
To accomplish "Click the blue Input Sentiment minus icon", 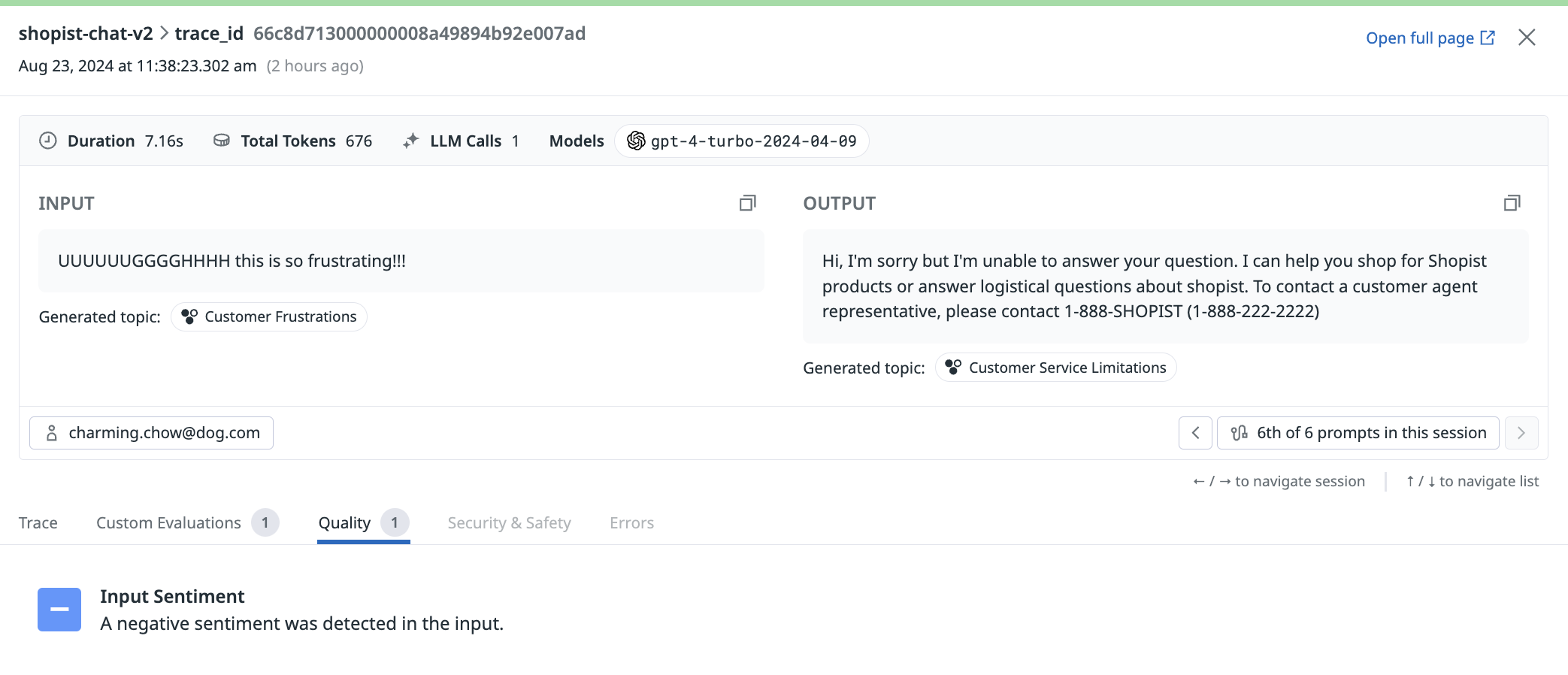I will tap(59, 610).
